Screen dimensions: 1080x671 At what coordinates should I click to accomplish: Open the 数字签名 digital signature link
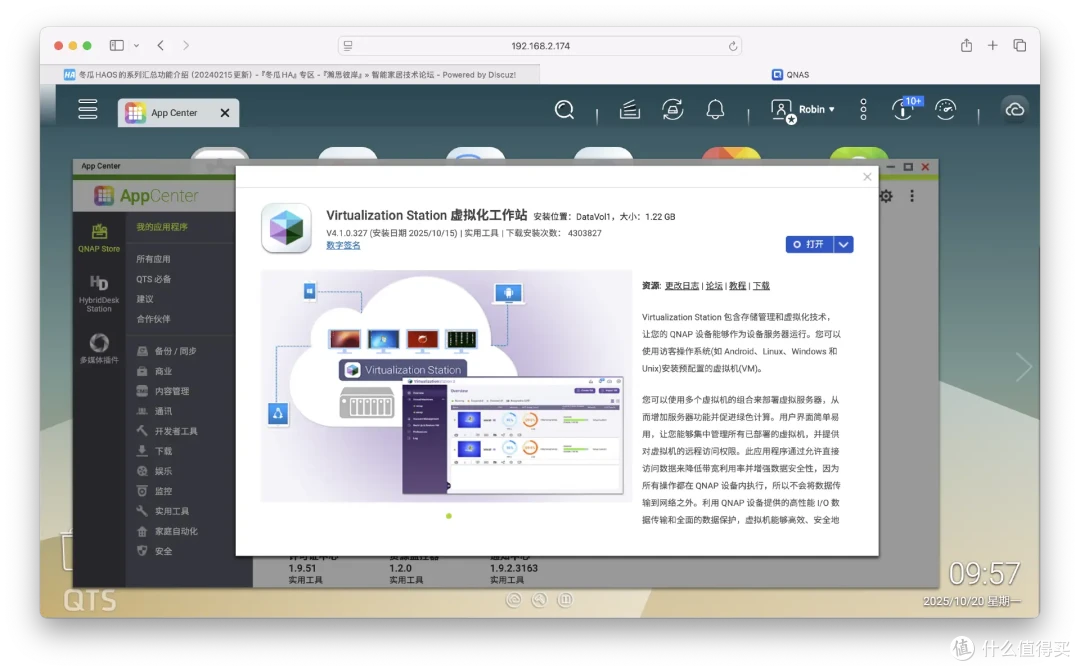point(343,245)
